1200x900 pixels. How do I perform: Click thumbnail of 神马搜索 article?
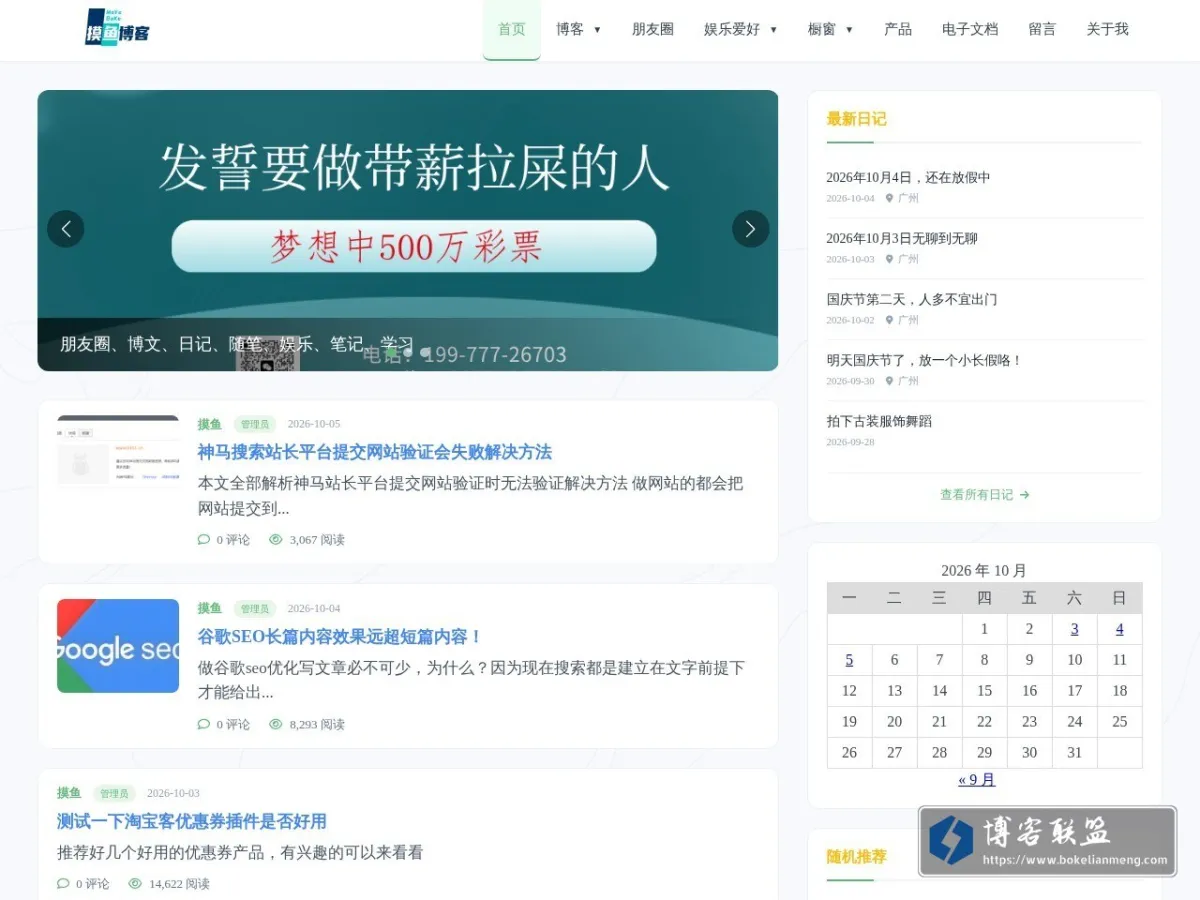point(118,452)
